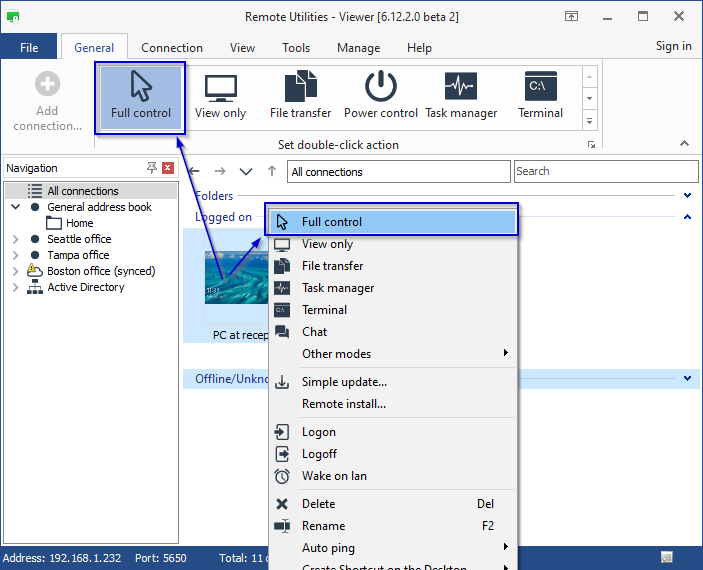The height and width of the screenshot is (570, 703).
Task: Expand the Active Directory tree node
Action: click(16, 288)
